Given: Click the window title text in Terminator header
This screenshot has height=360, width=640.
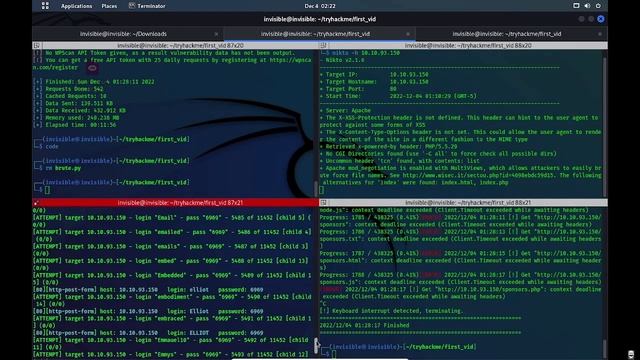Looking at the screenshot, I should 320,19.
